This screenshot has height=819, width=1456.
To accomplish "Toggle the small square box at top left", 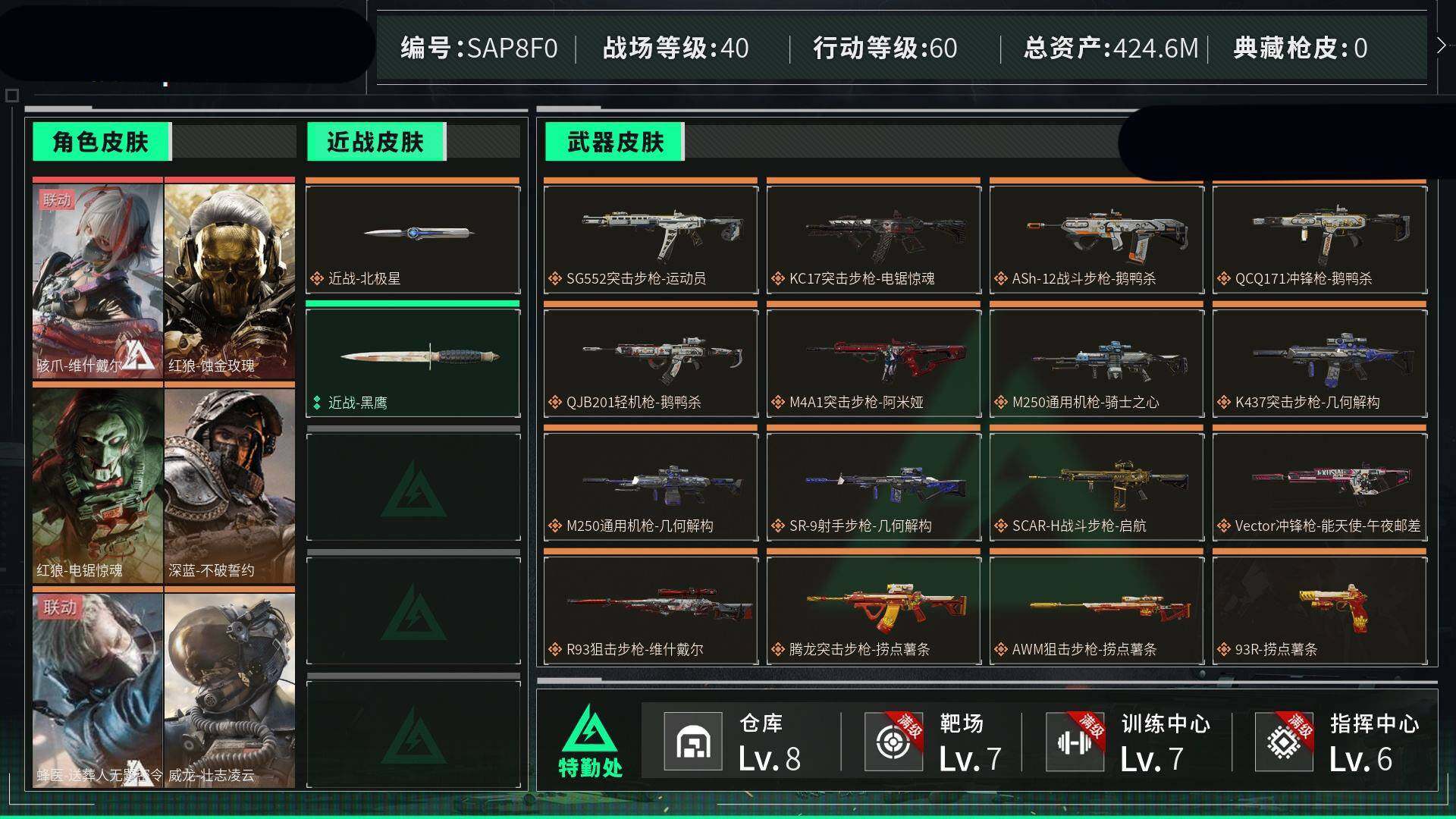I will click(x=11, y=96).
